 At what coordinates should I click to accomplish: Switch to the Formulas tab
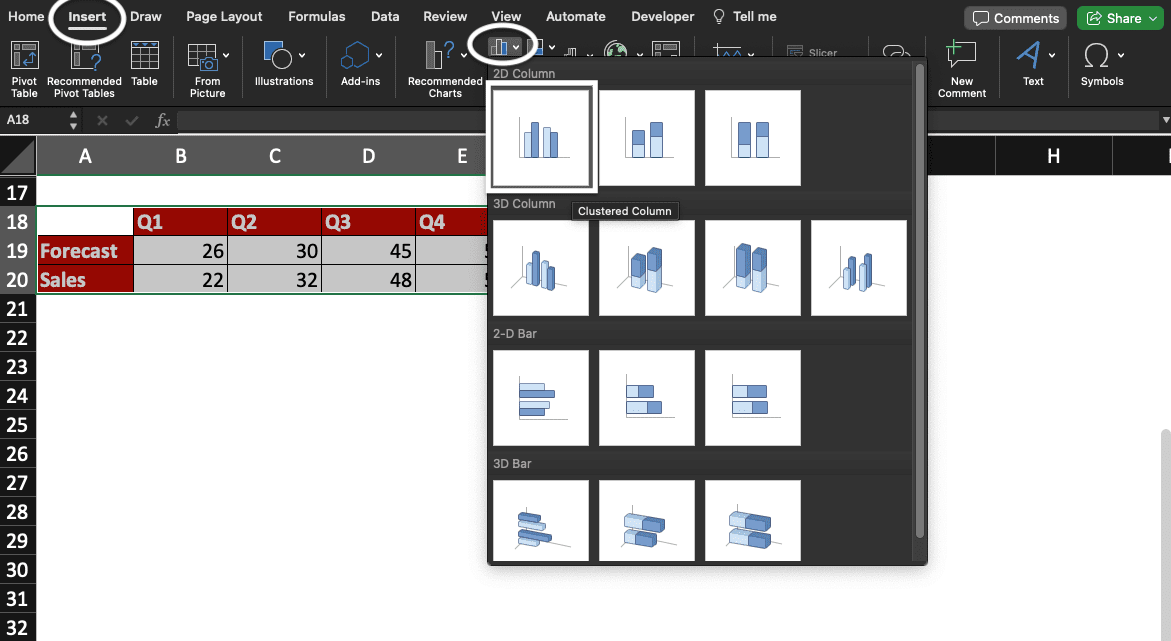[x=316, y=17]
